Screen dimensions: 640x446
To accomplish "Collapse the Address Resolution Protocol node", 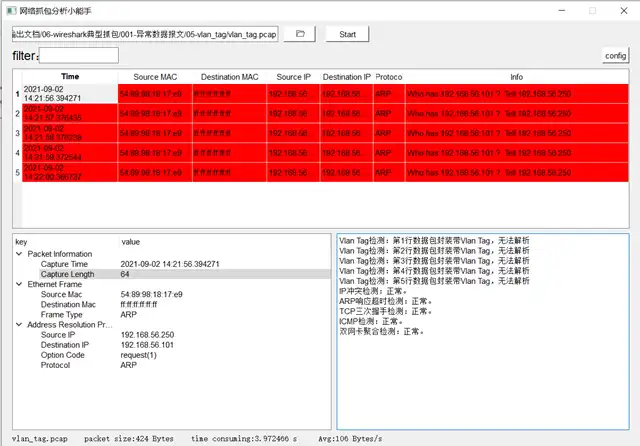I will (x=19, y=325).
